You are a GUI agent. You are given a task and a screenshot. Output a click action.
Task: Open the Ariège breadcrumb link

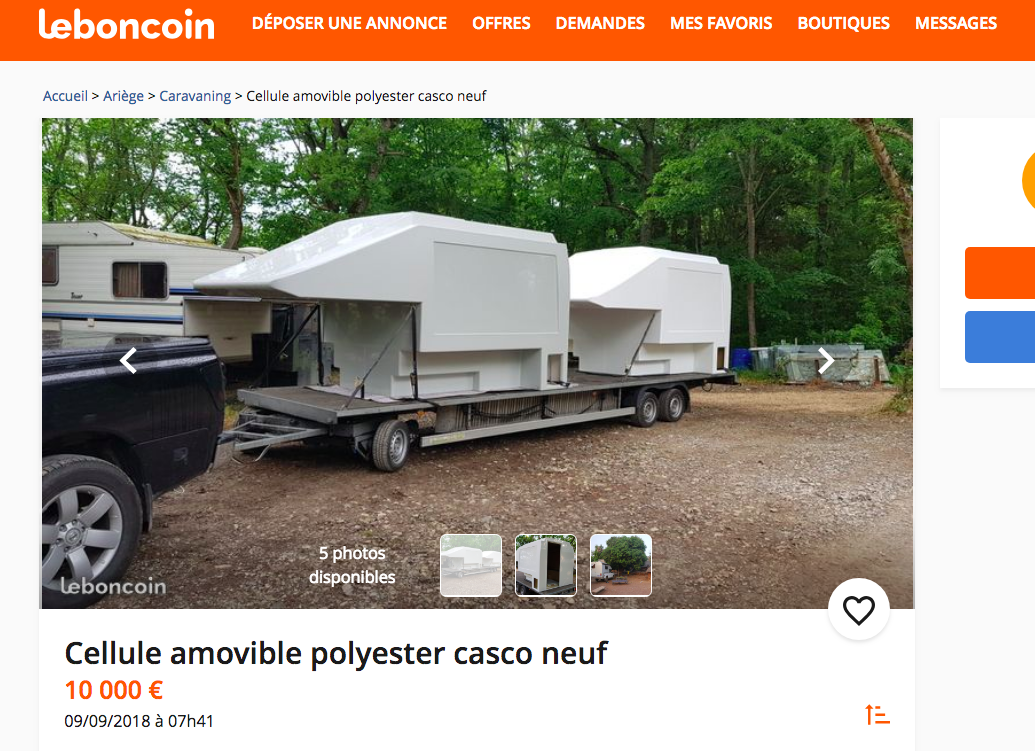123,96
